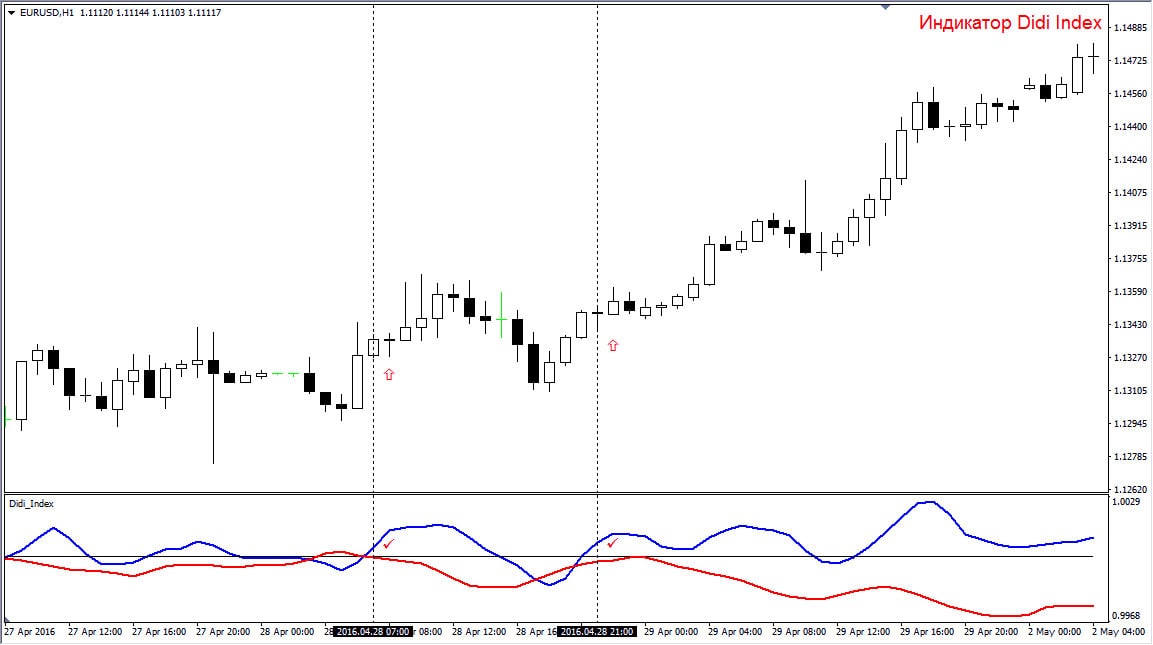Click the 29 Apr 16:00 label on the time axis

point(926,632)
